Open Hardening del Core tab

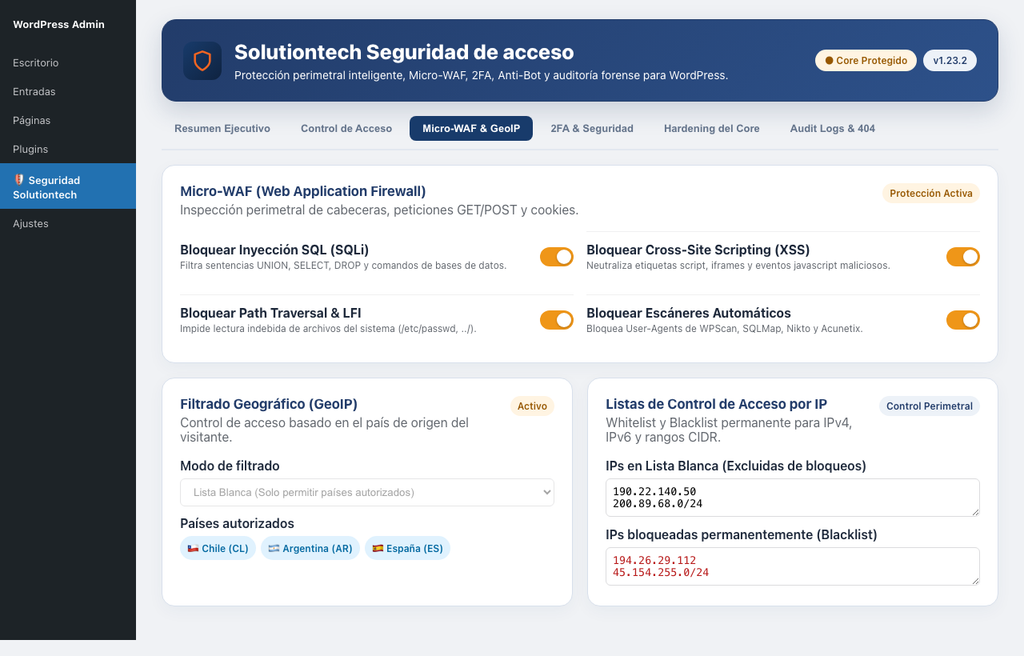(711, 128)
